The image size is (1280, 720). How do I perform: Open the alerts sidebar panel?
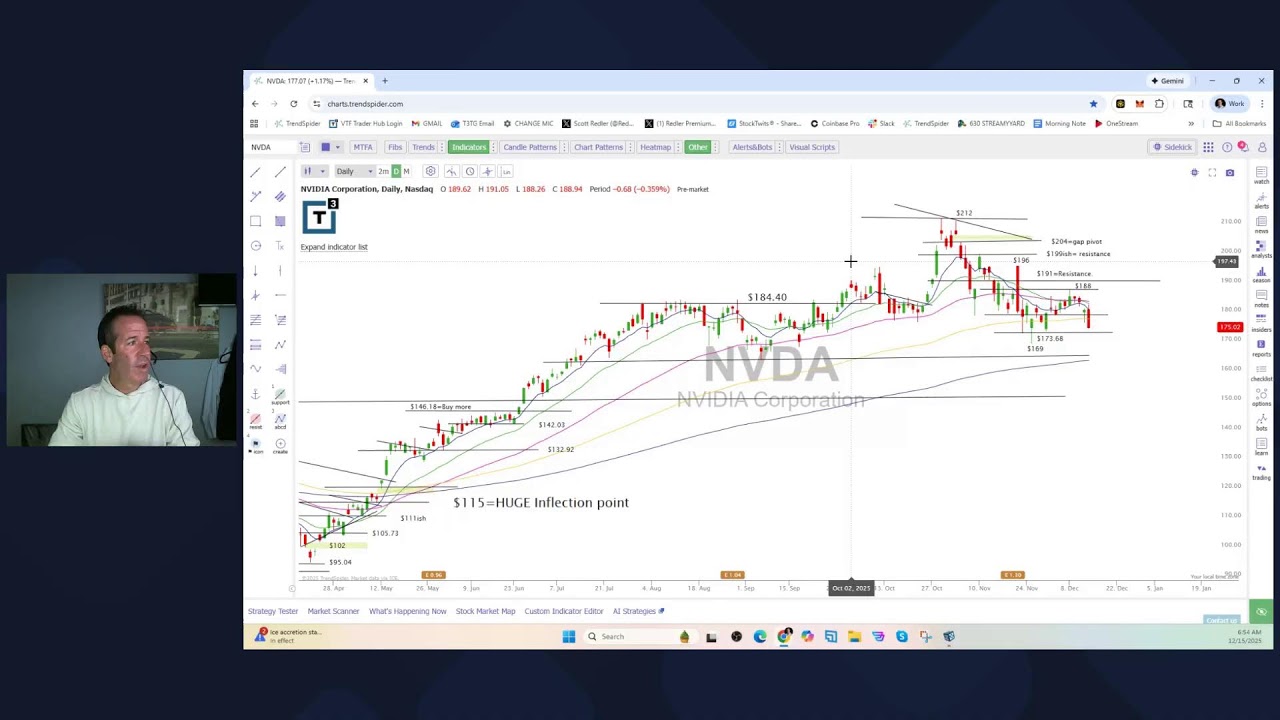pos(1261,199)
